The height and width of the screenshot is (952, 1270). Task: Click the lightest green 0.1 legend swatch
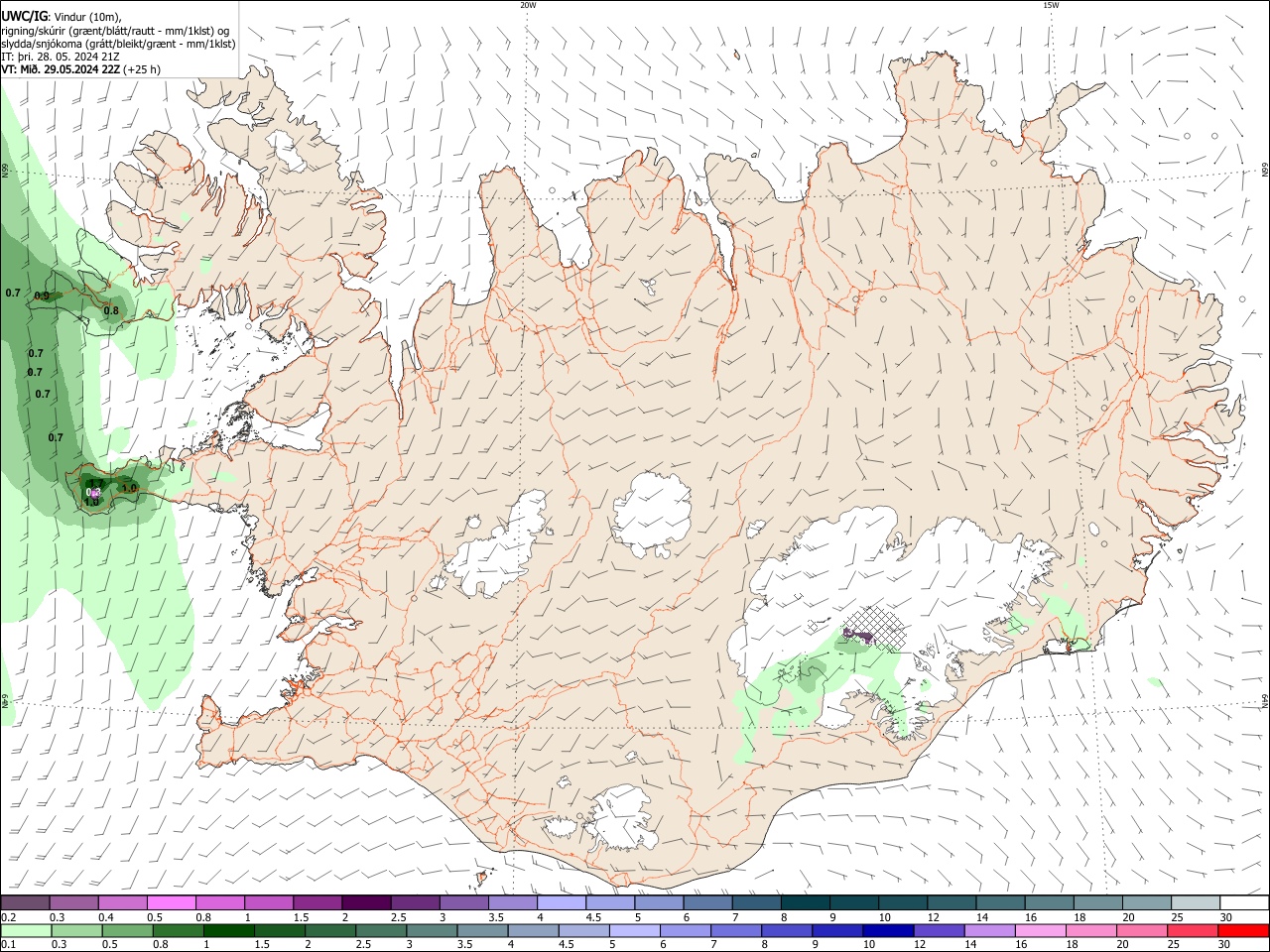click(26, 931)
